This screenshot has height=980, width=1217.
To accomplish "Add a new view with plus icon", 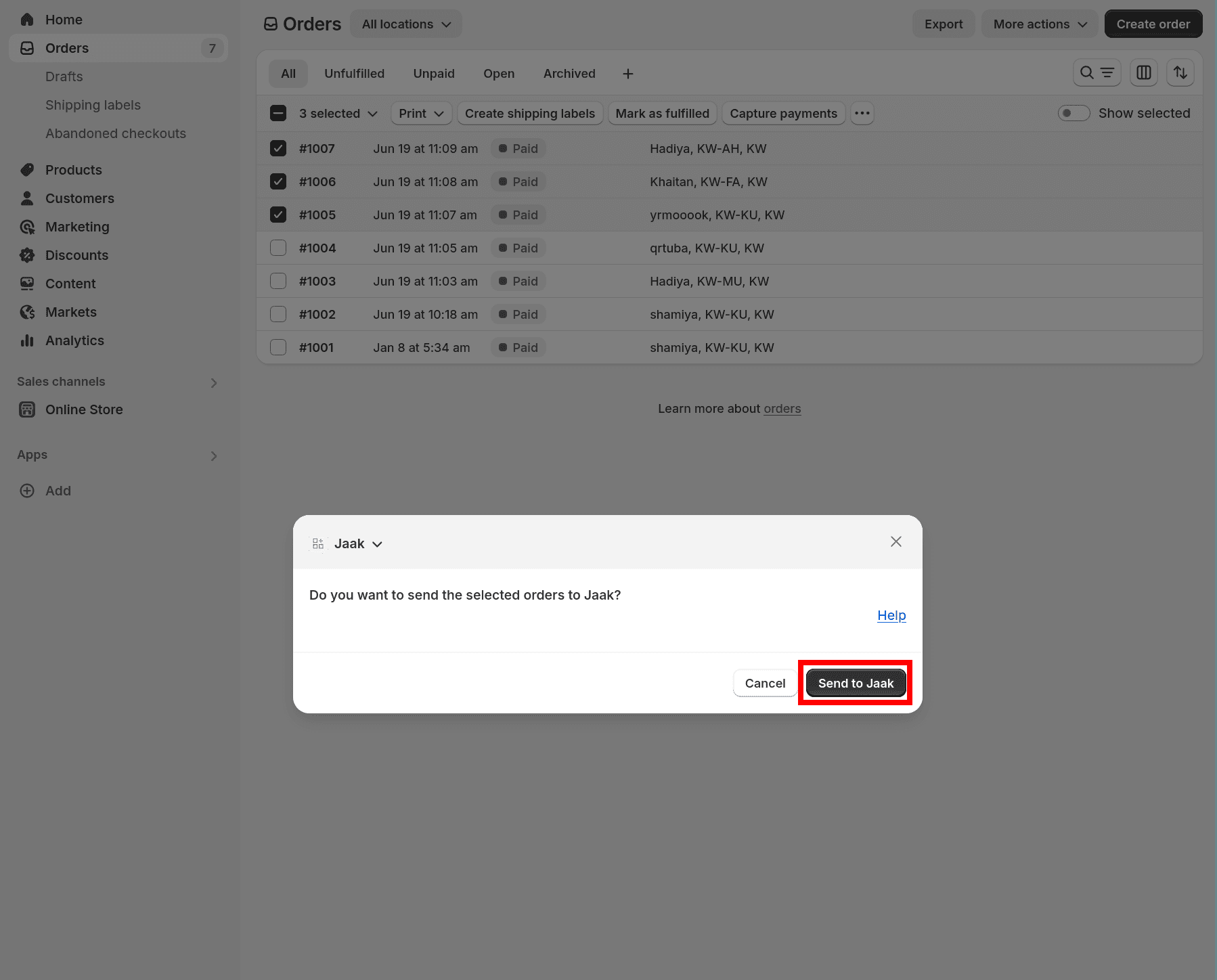I will pyautogui.click(x=628, y=74).
